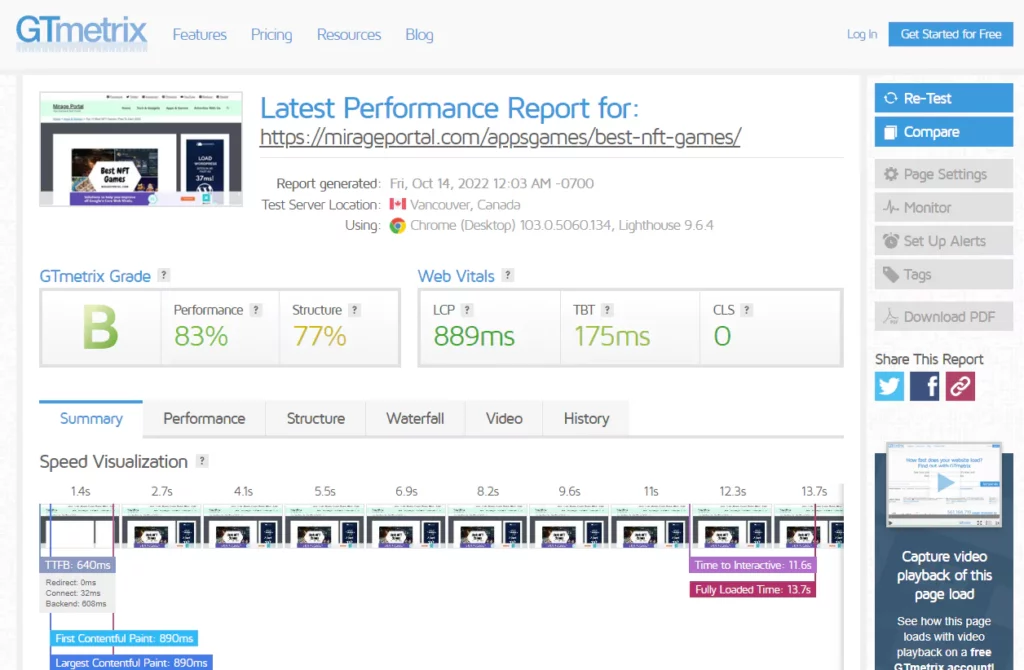Click help icon next to TBT
Image resolution: width=1024 pixels, height=670 pixels.
[x=607, y=310]
